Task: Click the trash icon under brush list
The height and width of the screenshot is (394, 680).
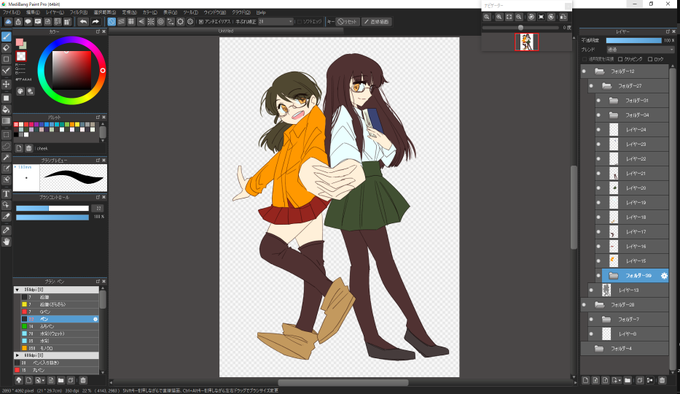Action: pyautogui.click(x=83, y=380)
